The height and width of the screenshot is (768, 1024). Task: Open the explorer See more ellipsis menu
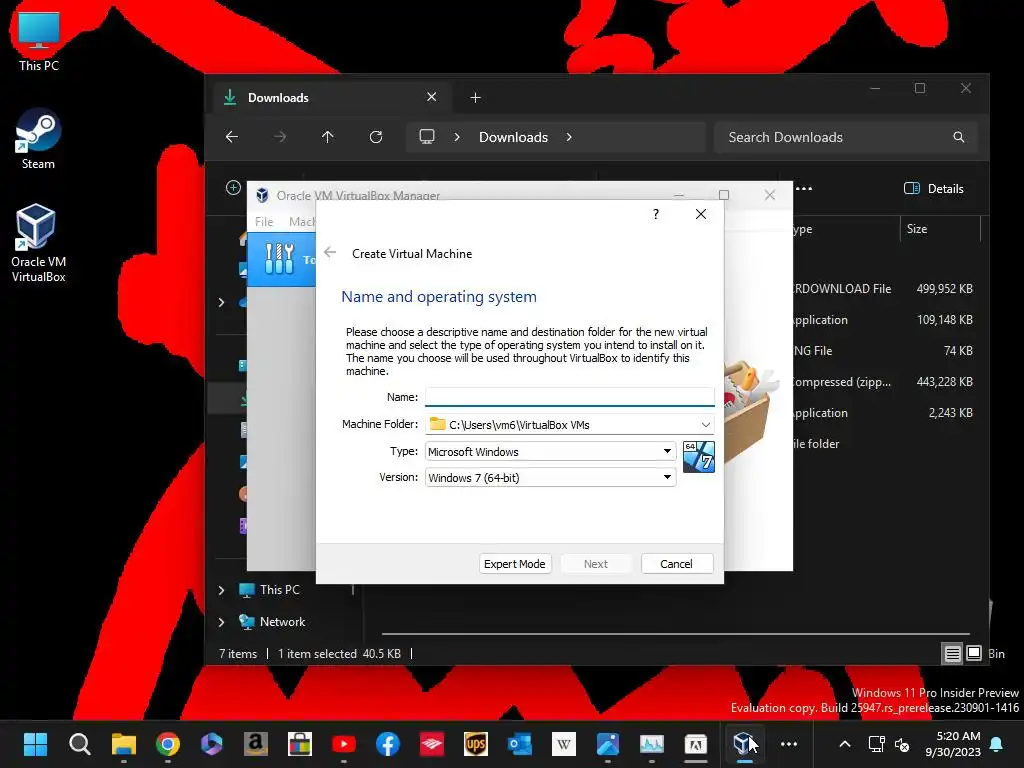805,189
